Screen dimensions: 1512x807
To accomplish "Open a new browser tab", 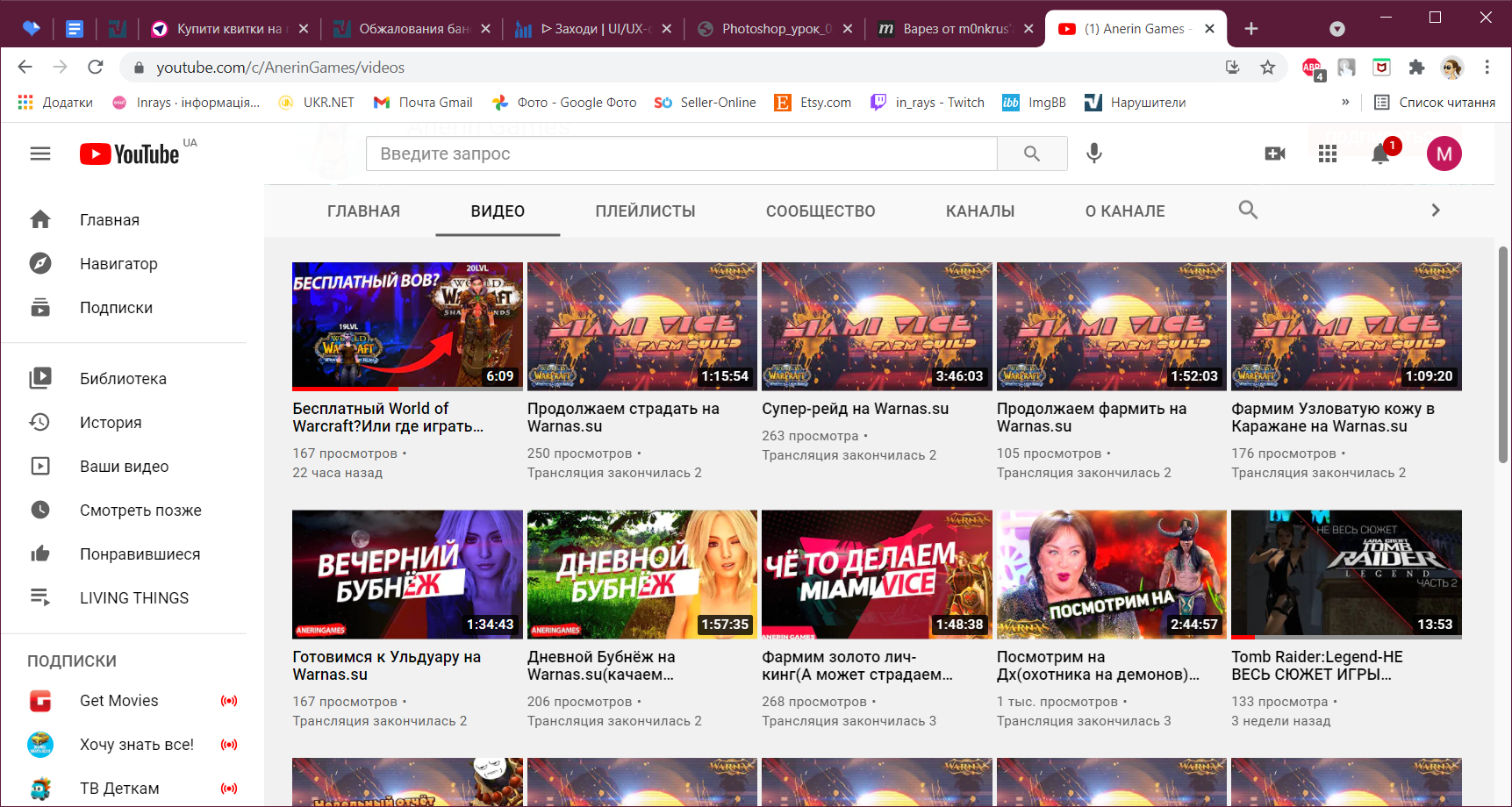I will coord(1251,29).
